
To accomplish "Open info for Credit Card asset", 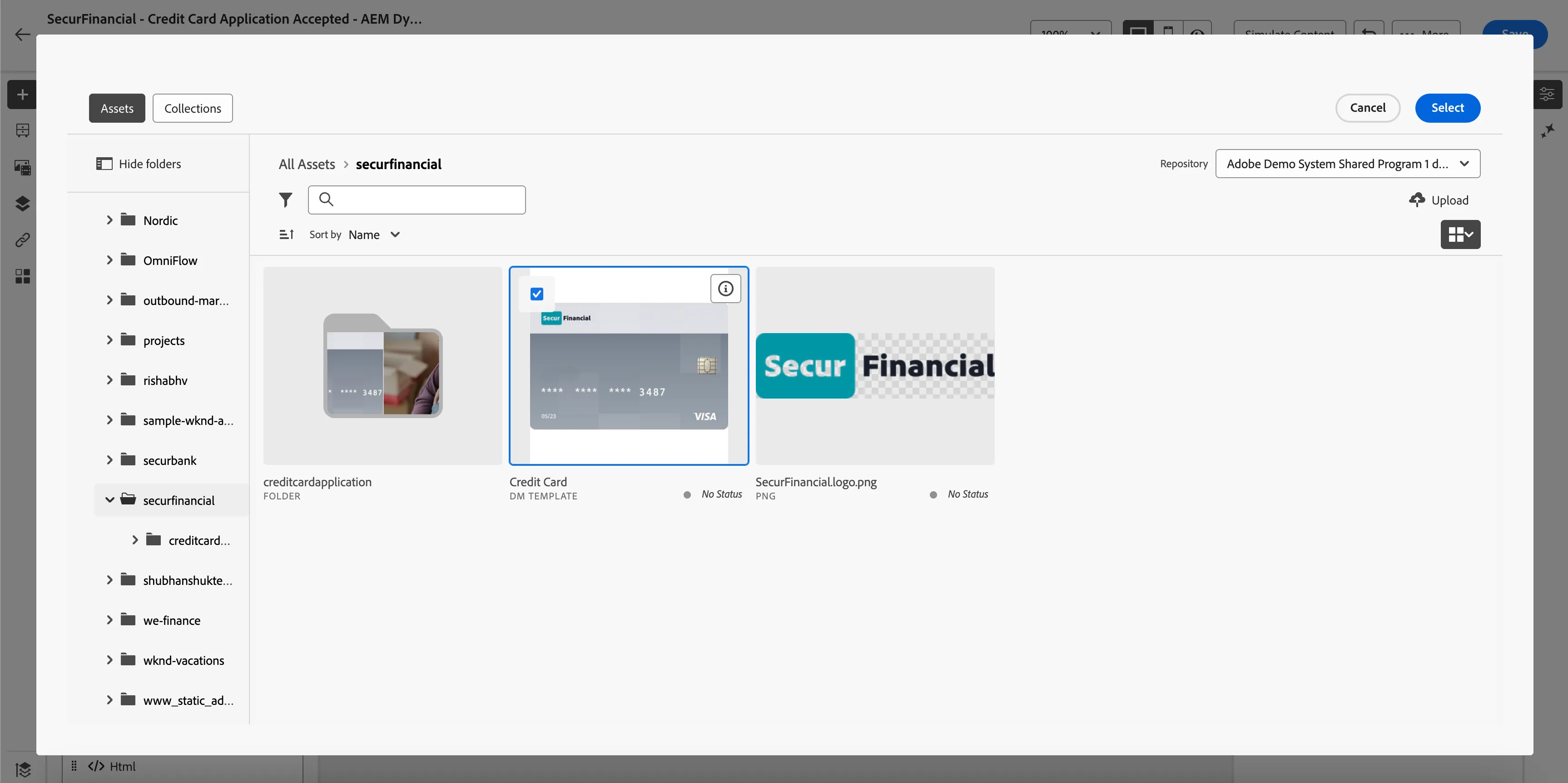I will coord(725,289).
